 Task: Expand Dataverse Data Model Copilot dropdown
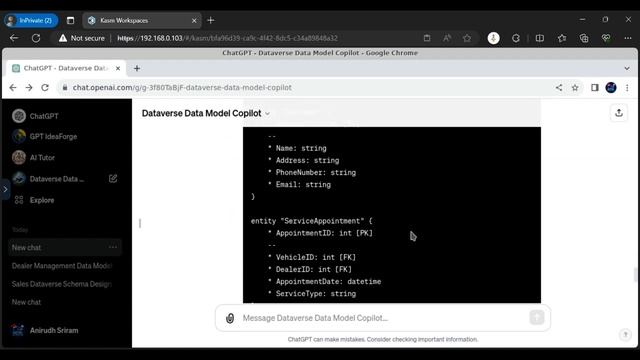206,113
